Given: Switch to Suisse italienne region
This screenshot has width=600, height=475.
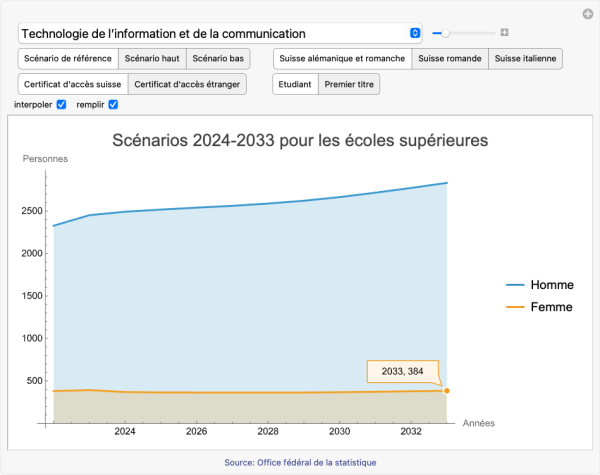Looking at the screenshot, I should 526,59.
